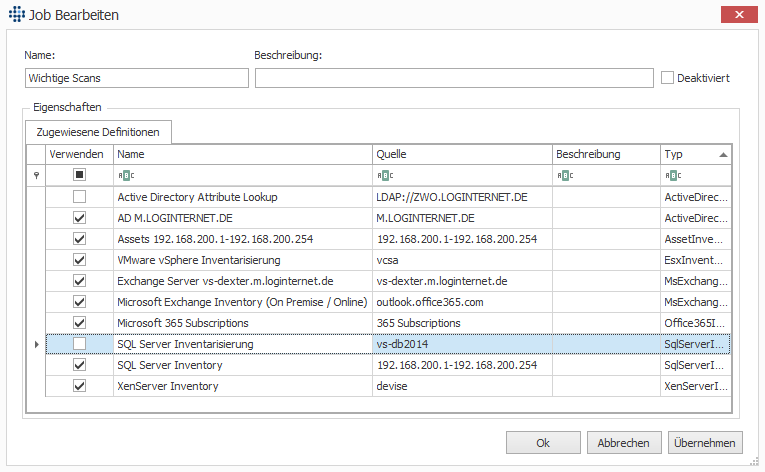Open the Beschreibung column filter ABC icon
The width and height of the screenshot is (765, 472).
(565, 175)
